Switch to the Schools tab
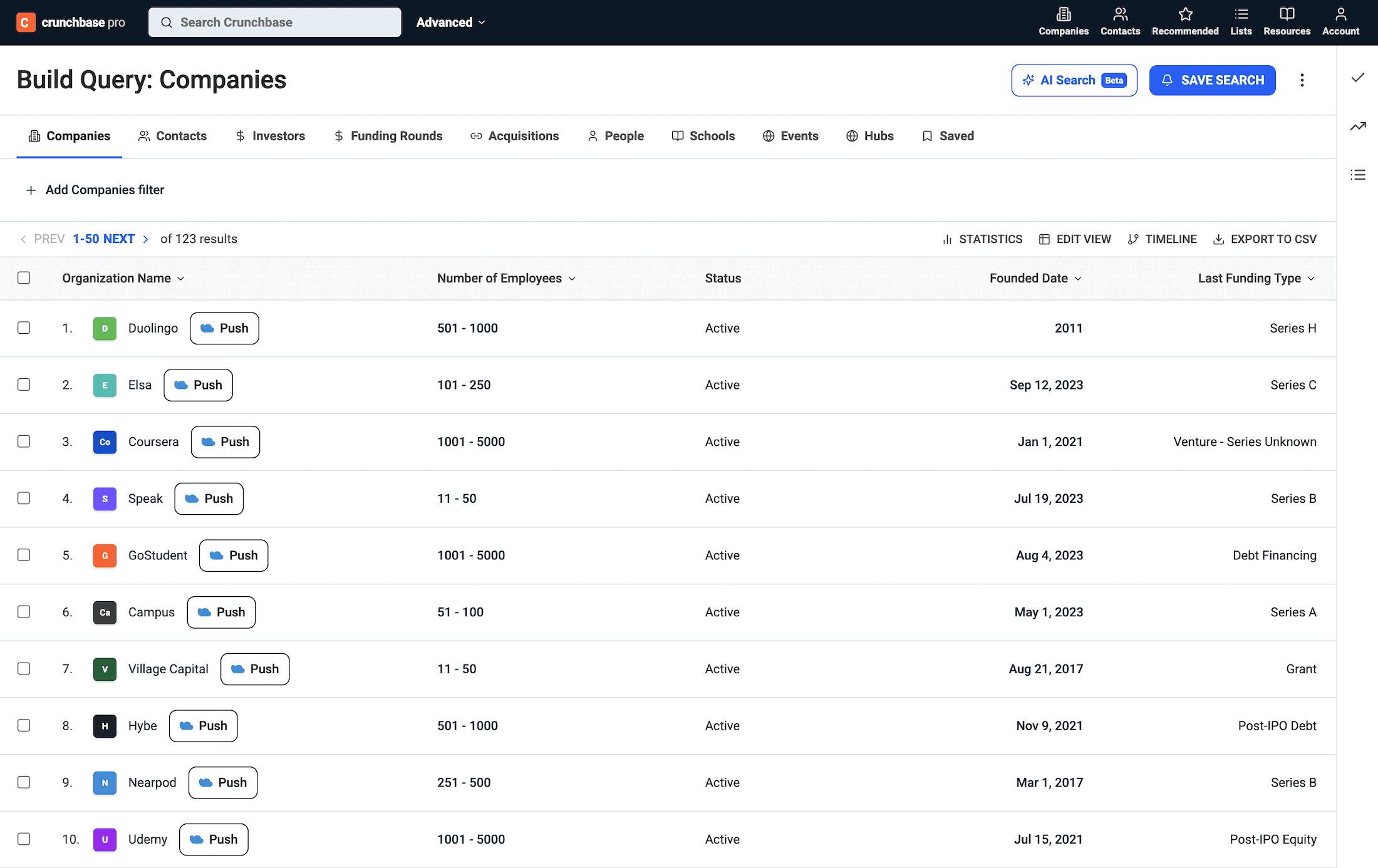This screenshot has height=868, width=1378. pyautogui.click(x=703, y=136)
